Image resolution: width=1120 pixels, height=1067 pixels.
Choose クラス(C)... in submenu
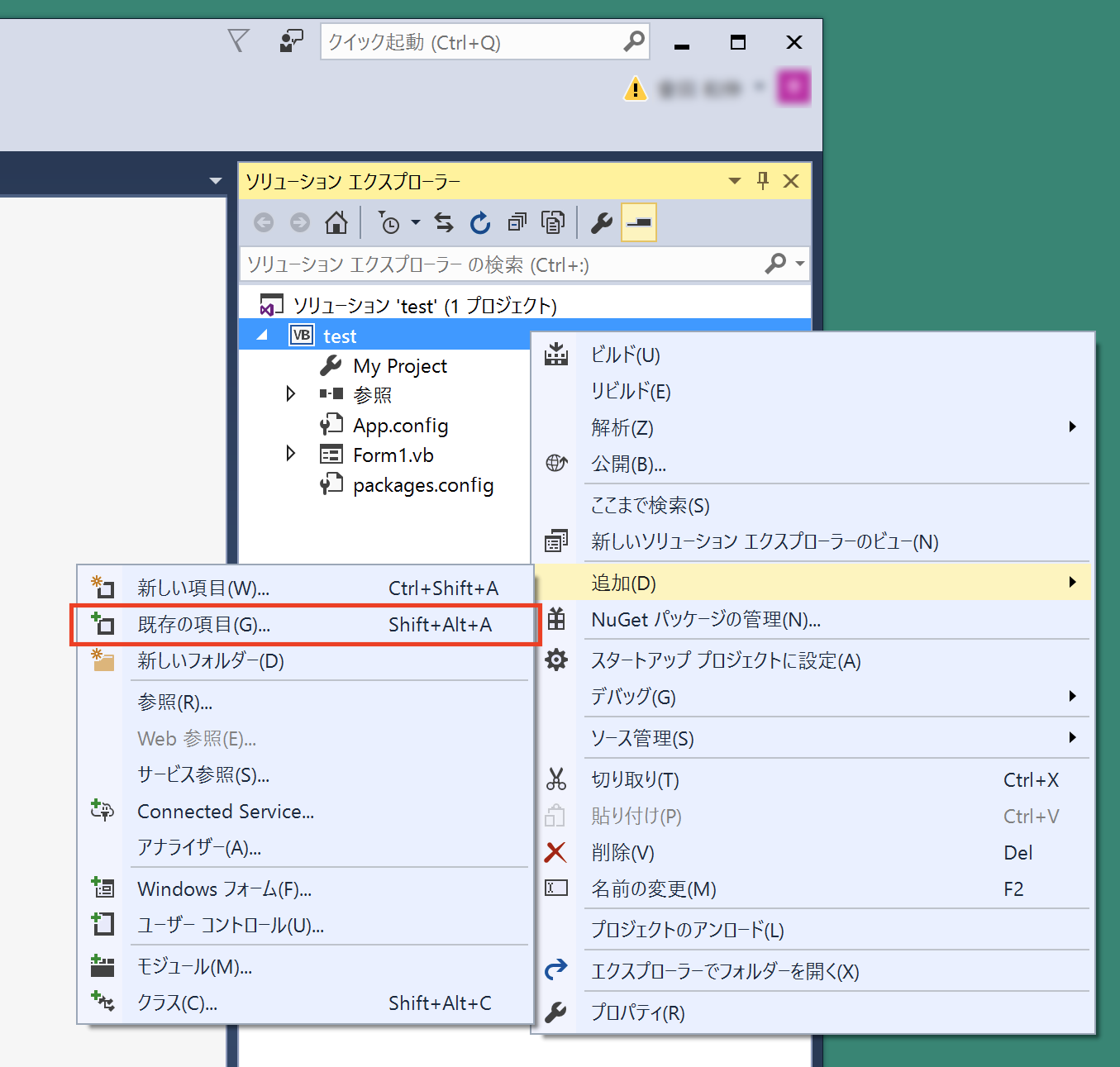click(x=306, y=1003)
